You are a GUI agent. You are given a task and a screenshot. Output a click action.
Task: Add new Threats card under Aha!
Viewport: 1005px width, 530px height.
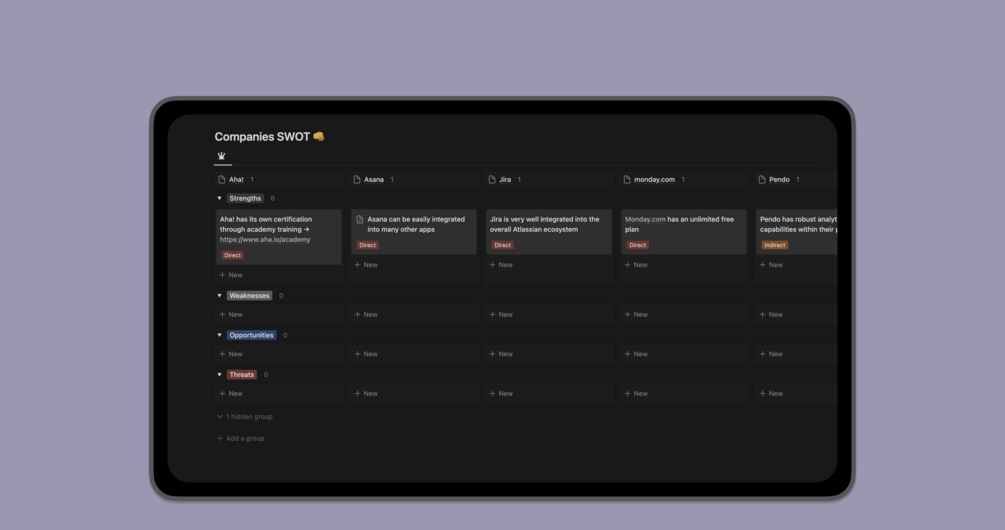tap(231, 393)
